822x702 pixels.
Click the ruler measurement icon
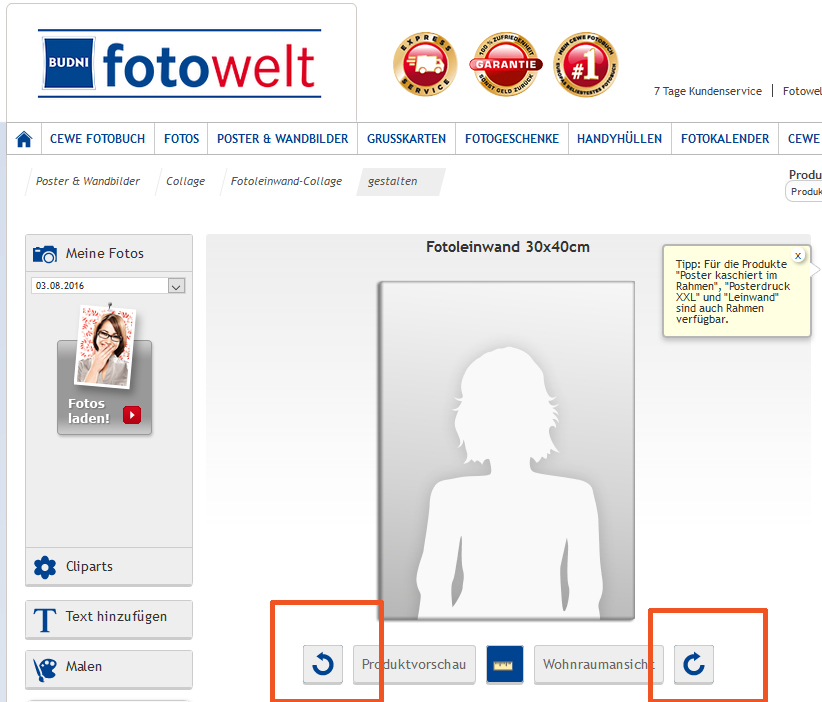click(504, 664)
